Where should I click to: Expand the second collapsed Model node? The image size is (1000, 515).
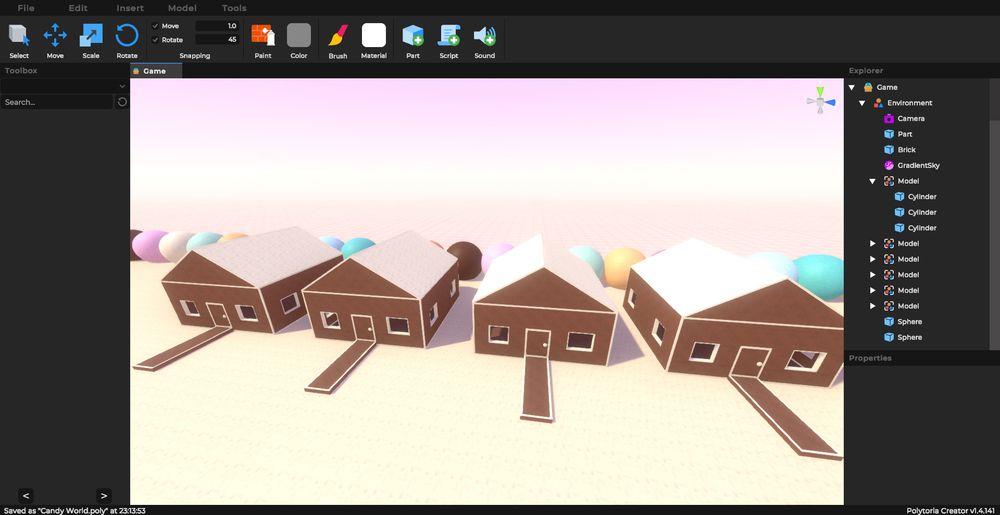[872, 259]
